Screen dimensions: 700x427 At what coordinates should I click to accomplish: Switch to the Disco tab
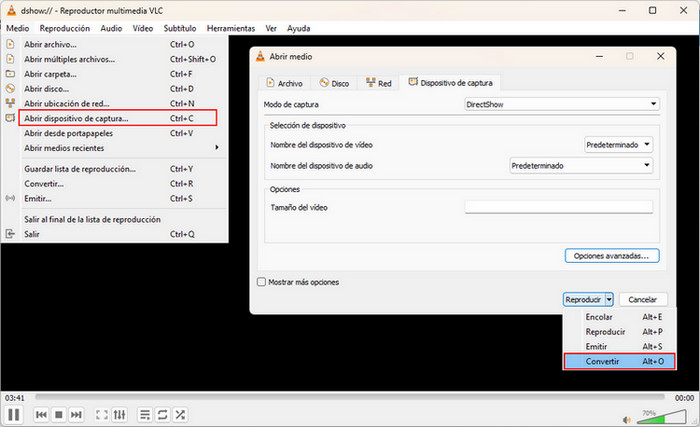coord(334,83)
